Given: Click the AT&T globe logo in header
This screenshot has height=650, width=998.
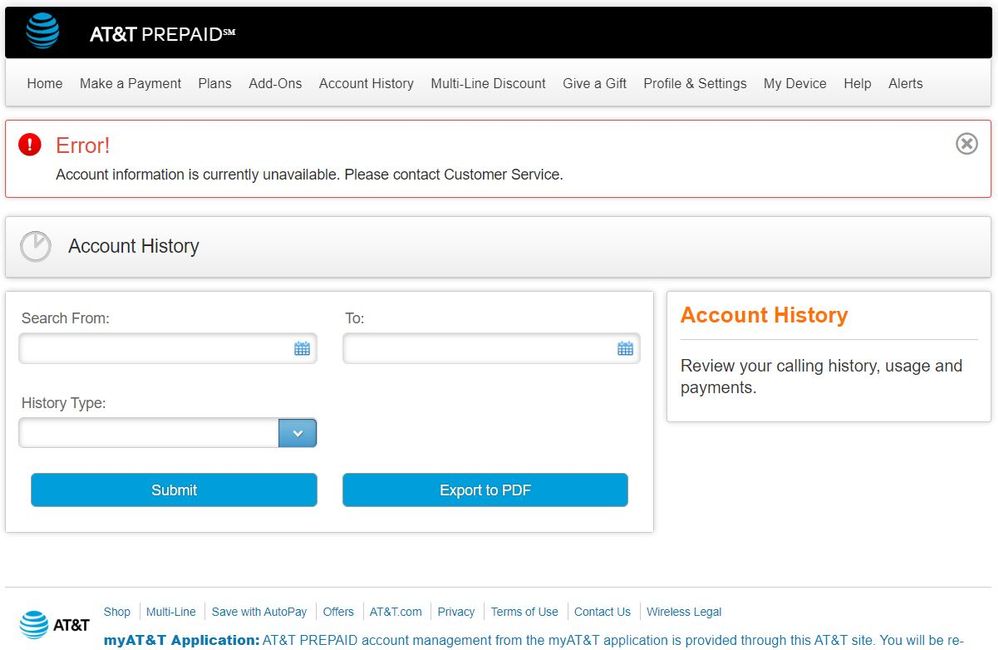Looking at the screenshot, I should click(x=43, y=32).
